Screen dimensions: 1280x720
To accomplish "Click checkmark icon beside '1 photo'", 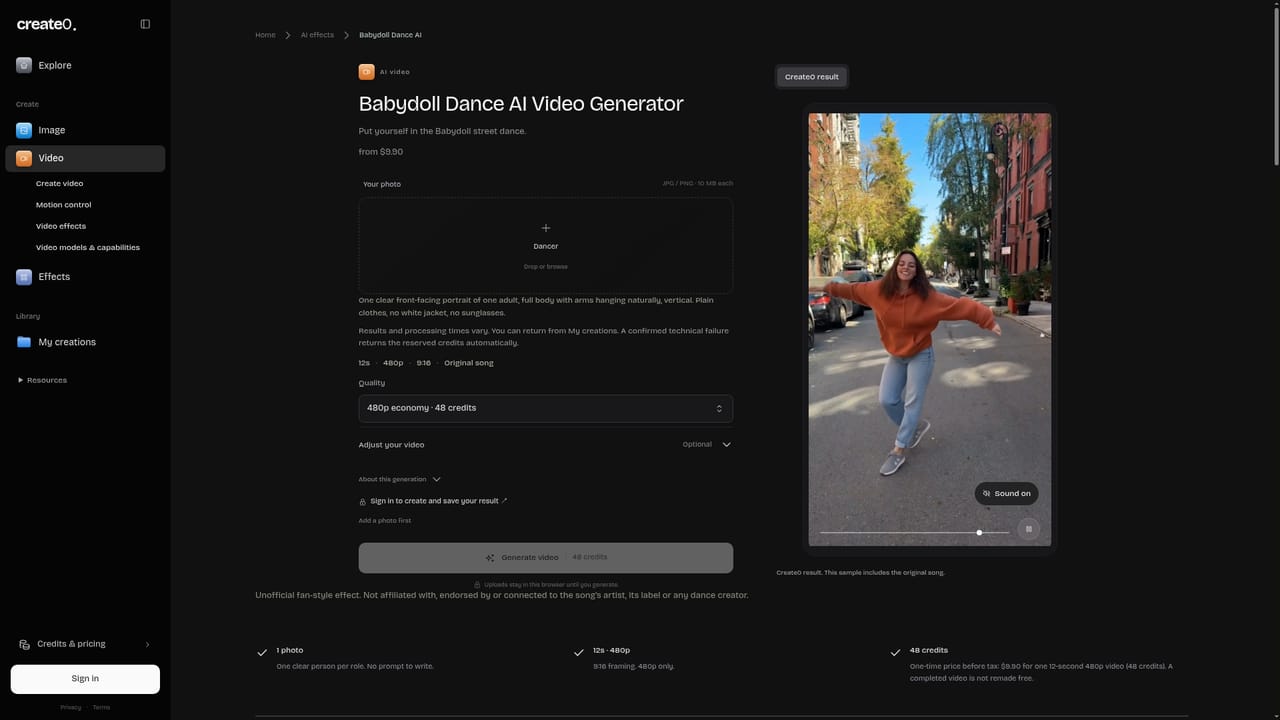I will tap(262, 652).
